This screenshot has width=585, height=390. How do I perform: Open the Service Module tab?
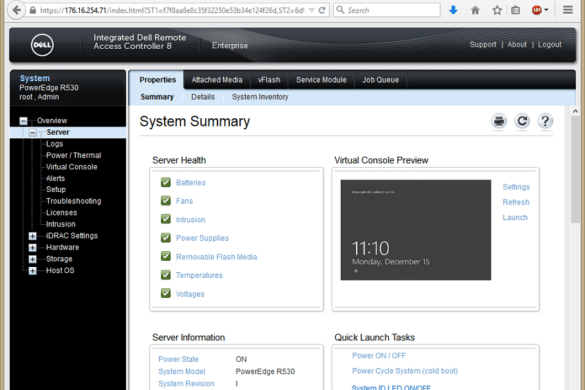[x=321, y=80]
